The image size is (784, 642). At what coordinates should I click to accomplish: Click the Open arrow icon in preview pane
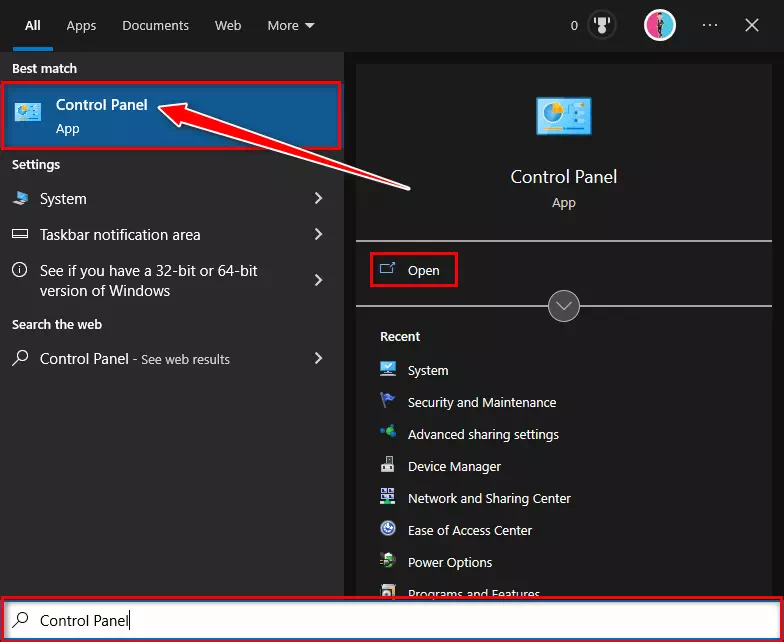click(388, 268)
